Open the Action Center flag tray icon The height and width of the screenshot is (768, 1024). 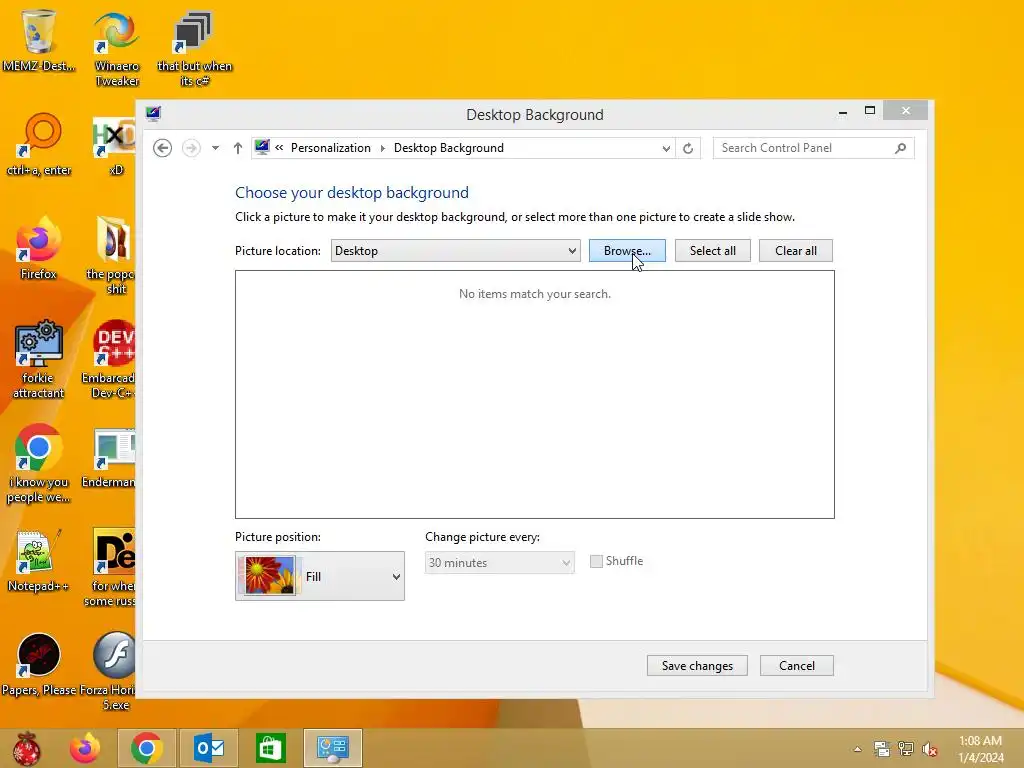click(x=882, y=748)
